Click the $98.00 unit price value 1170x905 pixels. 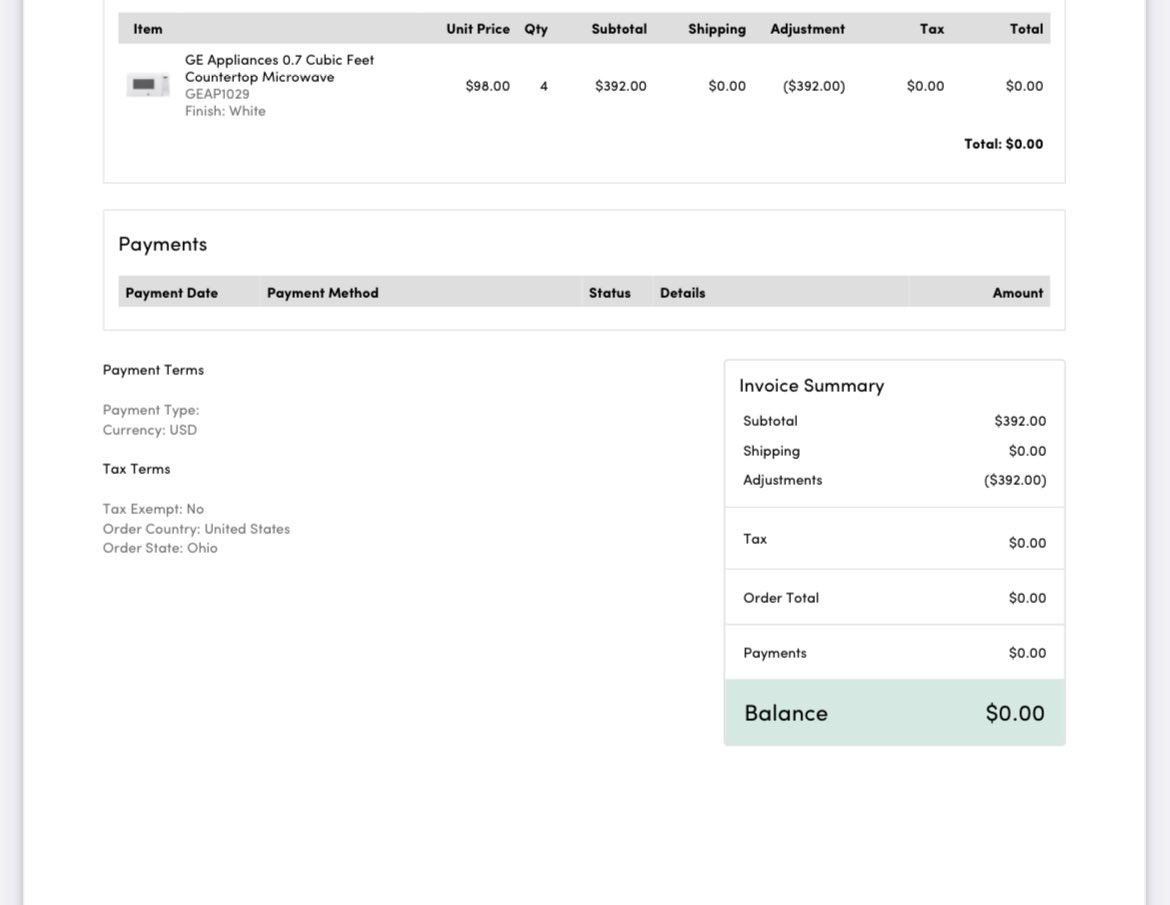(487, 86)
